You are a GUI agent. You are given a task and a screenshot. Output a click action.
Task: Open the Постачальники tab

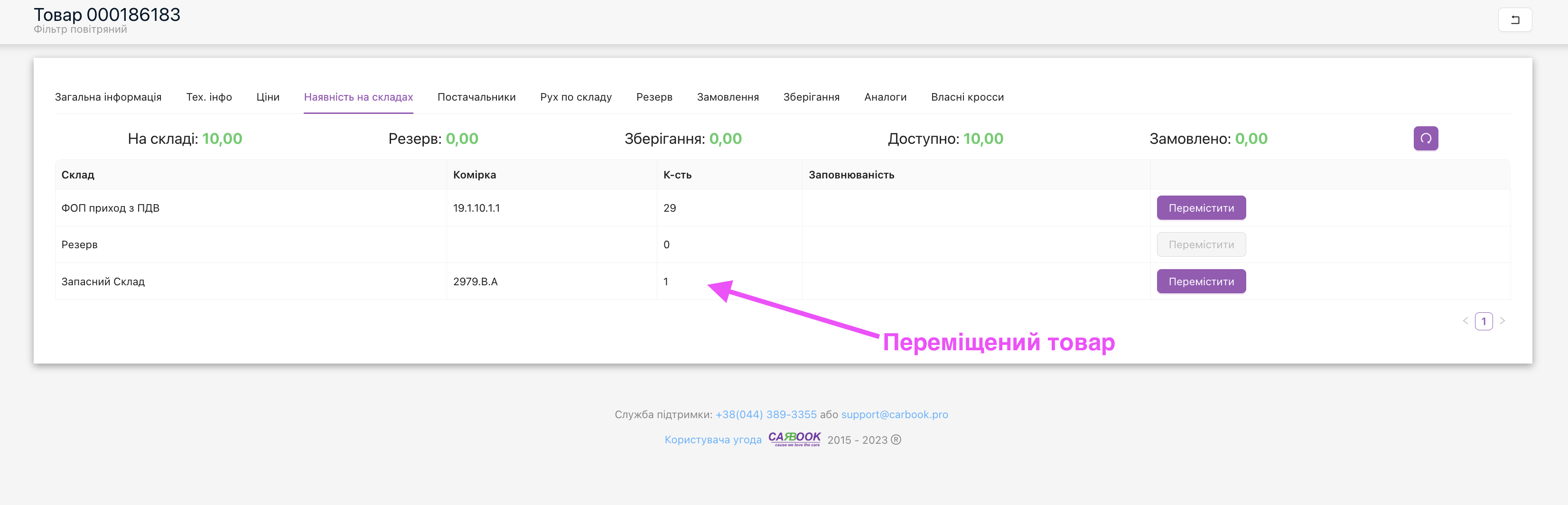click(x=476, y=97)
